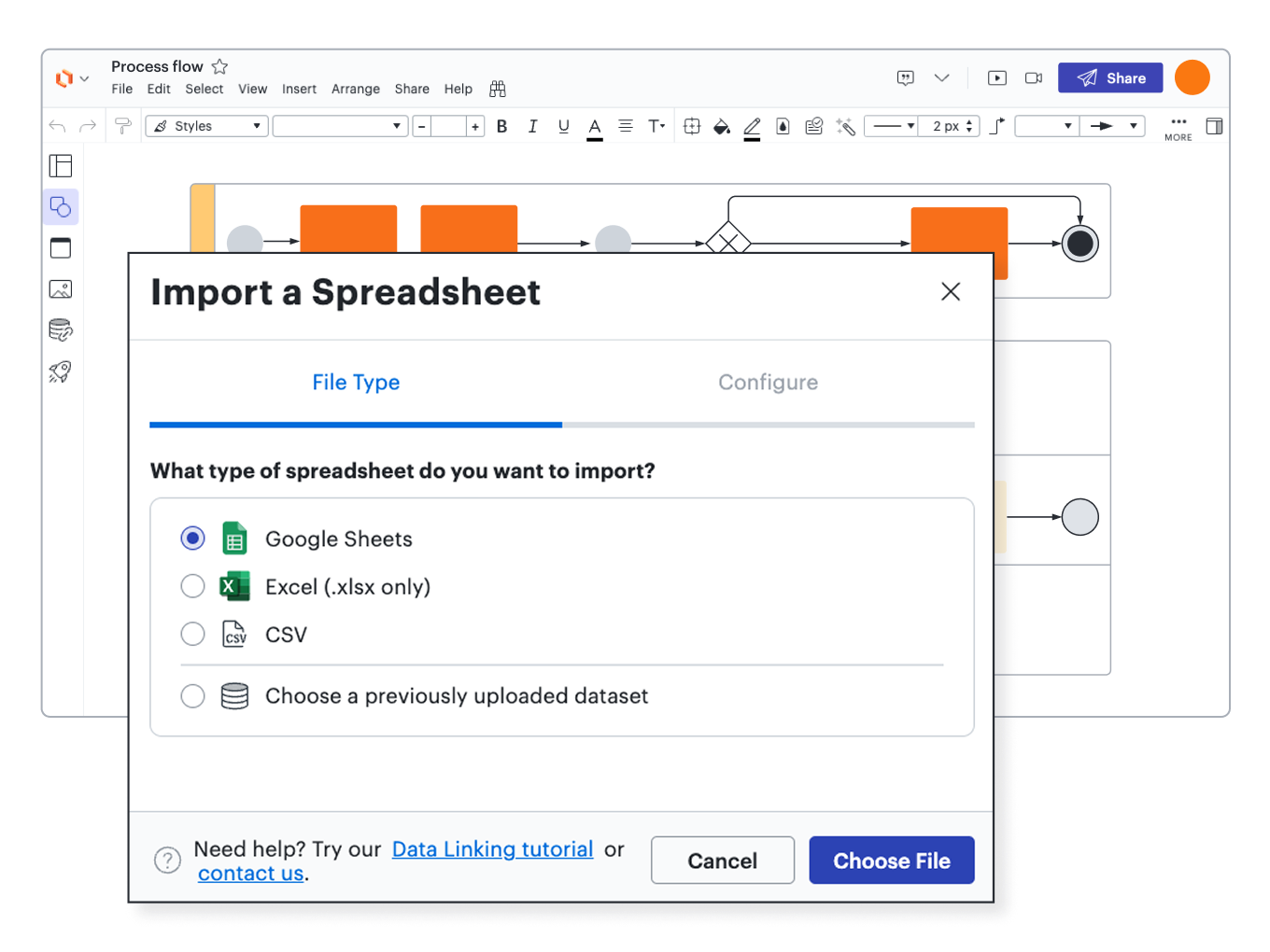Click the Shapes panel icon in the sidebar
The height and width of the screenshot is (952, 1270).
pos(61,206)
